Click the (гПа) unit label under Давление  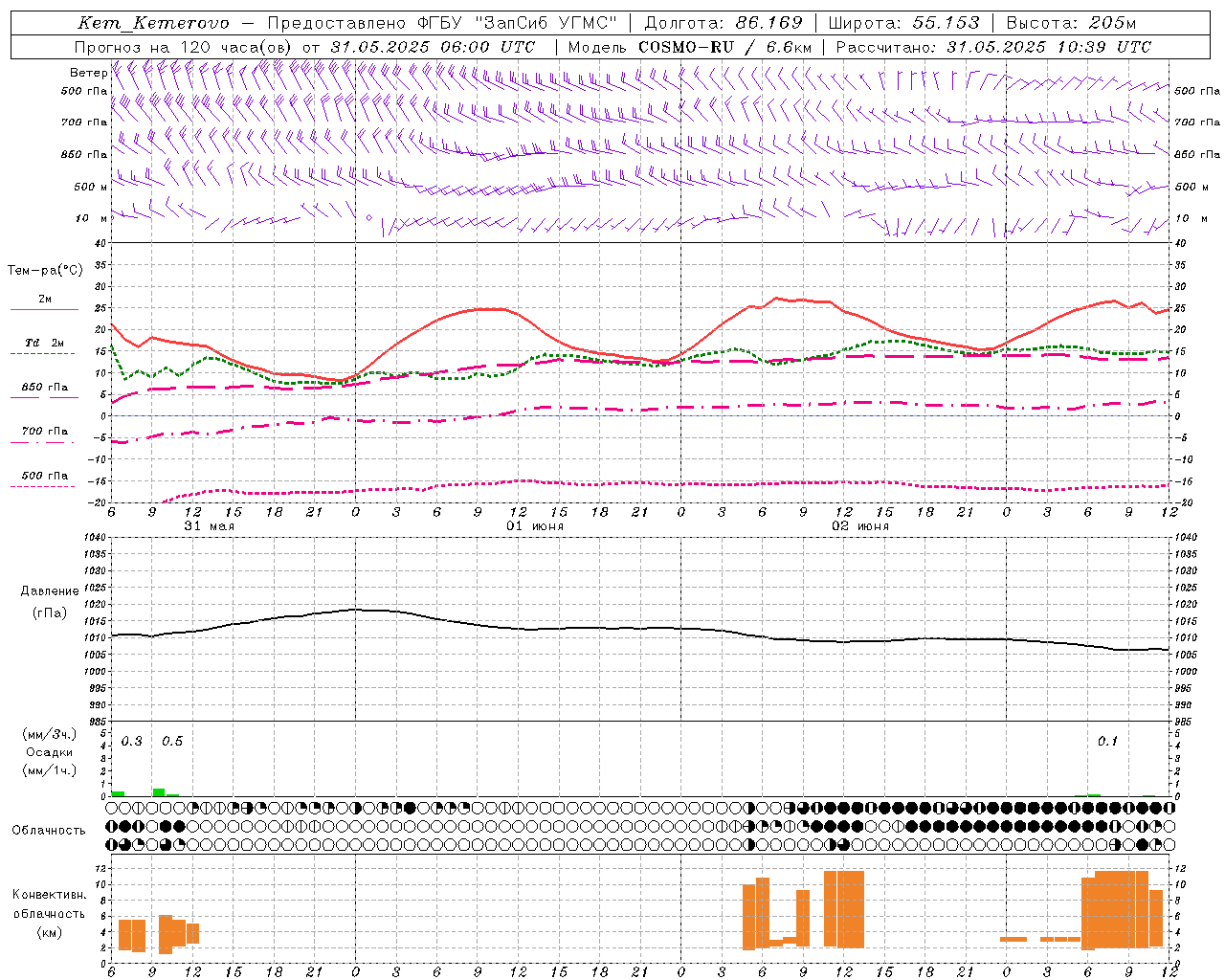click(x=49, y=612)
